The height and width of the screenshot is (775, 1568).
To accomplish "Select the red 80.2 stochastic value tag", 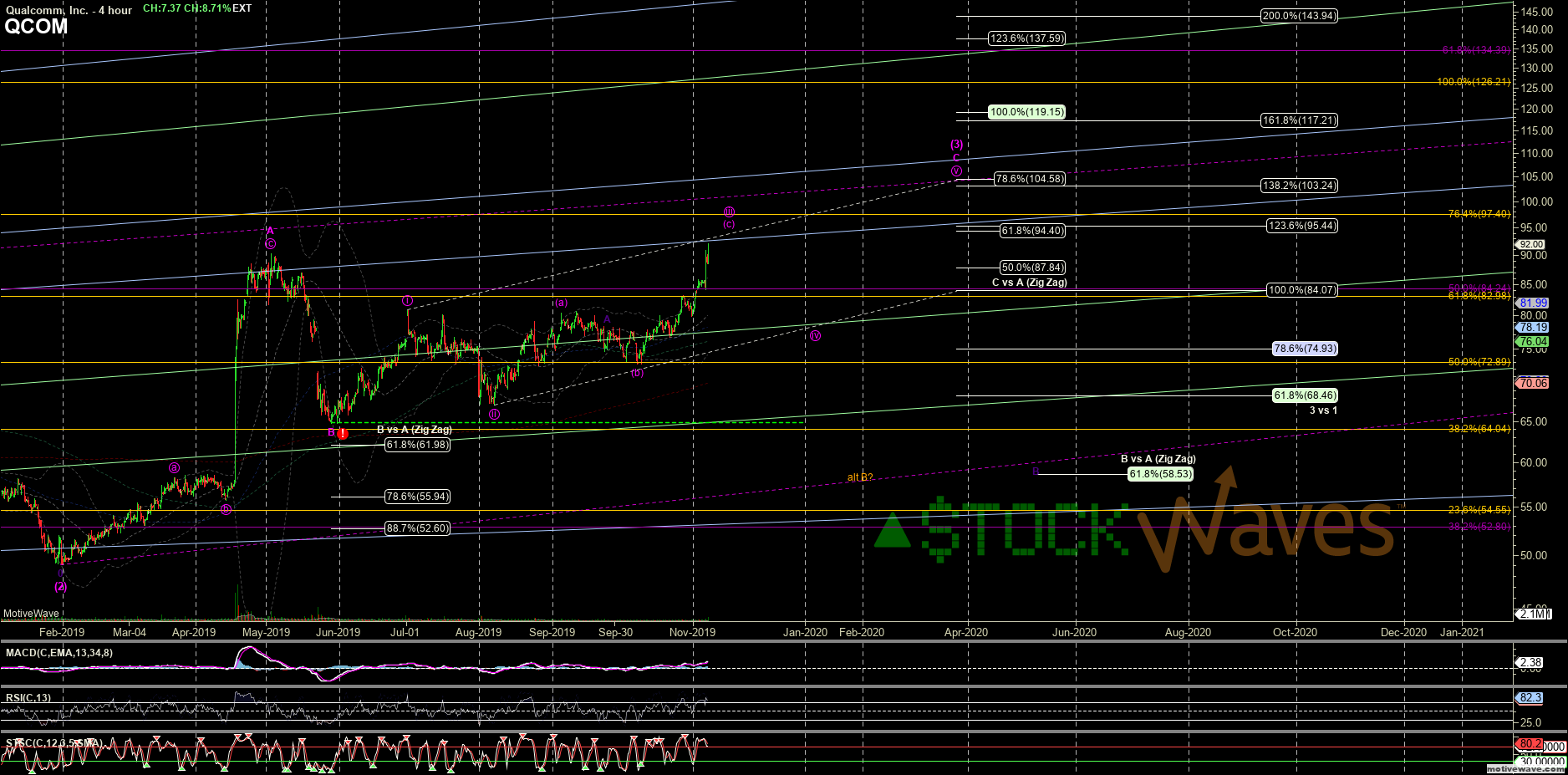I will pyautogui.click(x=1530, y=744).
